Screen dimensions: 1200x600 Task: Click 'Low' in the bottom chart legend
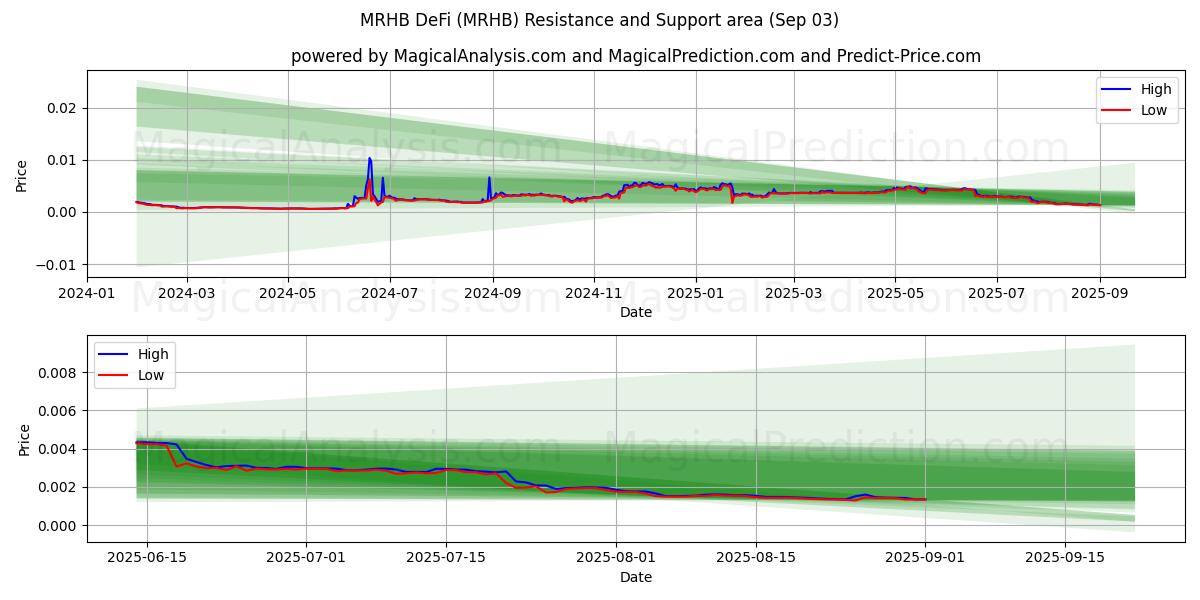coord(152,375)
